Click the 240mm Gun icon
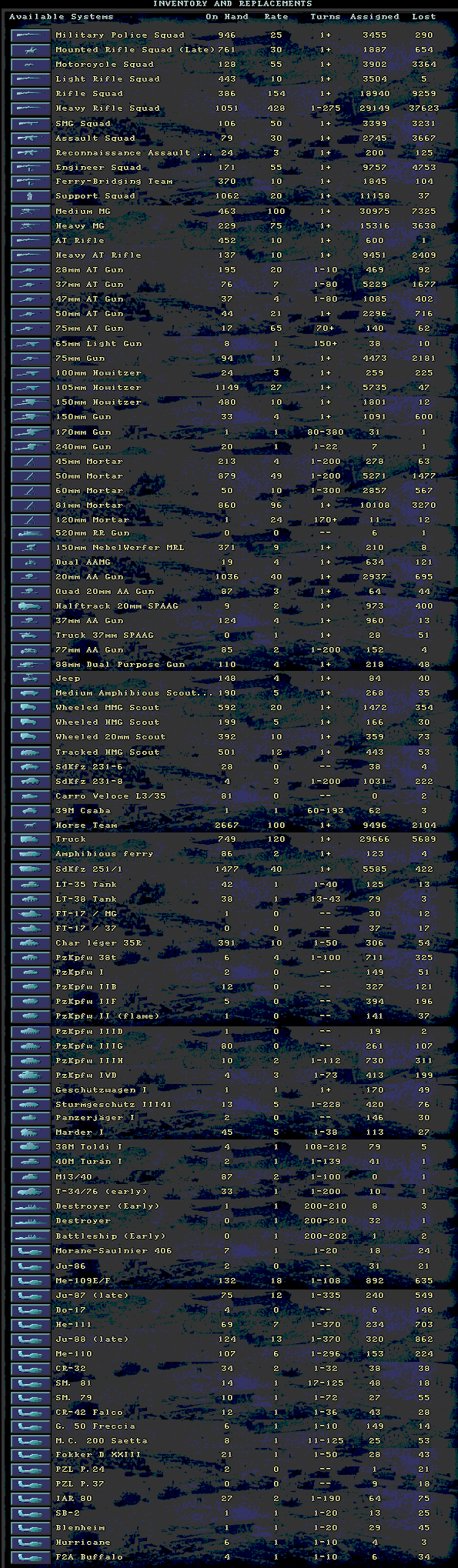Image resolution: width=458 pixels, height=1568 pixels. (31, 447)
